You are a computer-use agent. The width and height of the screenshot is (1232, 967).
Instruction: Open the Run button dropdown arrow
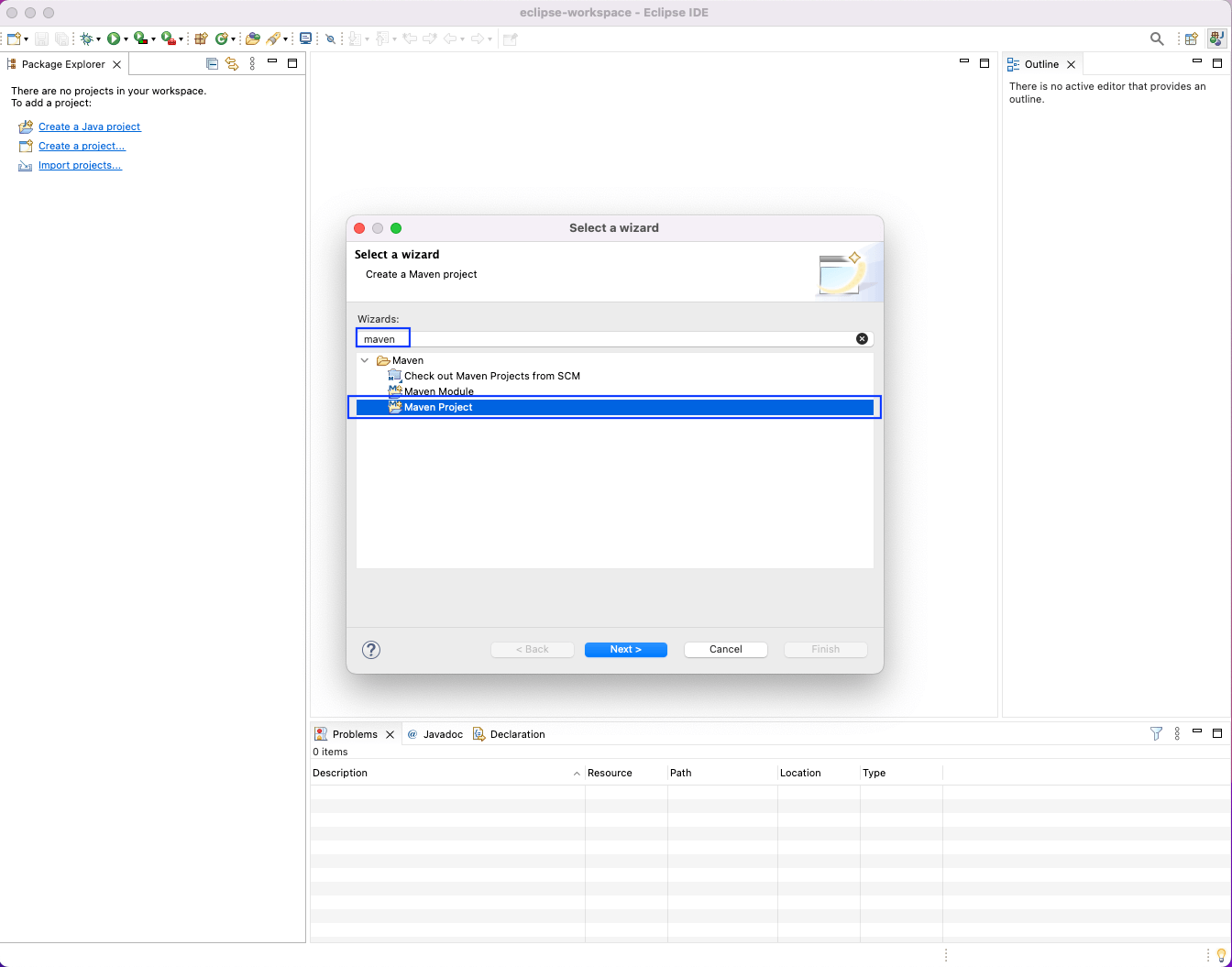pyautogui.click(x=126, y=38)
